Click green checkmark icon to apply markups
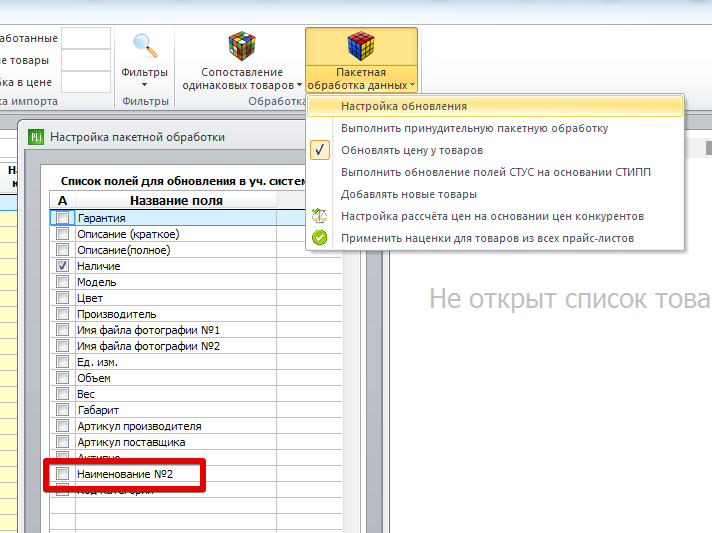Image resolution: width=712 pixels, height=533 pixels. (x=320, y=237)
